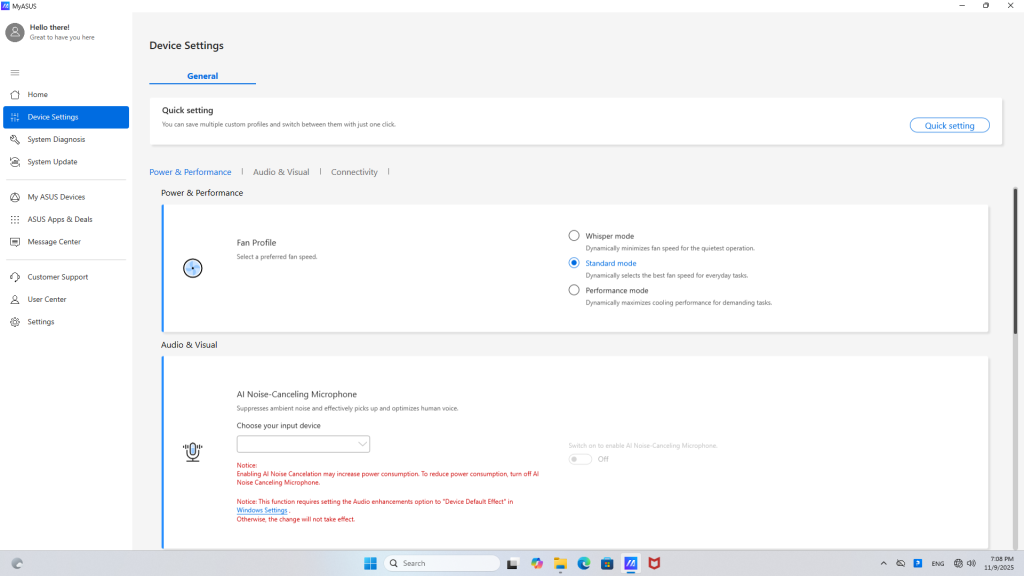Open My ASUS Devices section
The image size is (1024, 576).
(x=56, y=197)
